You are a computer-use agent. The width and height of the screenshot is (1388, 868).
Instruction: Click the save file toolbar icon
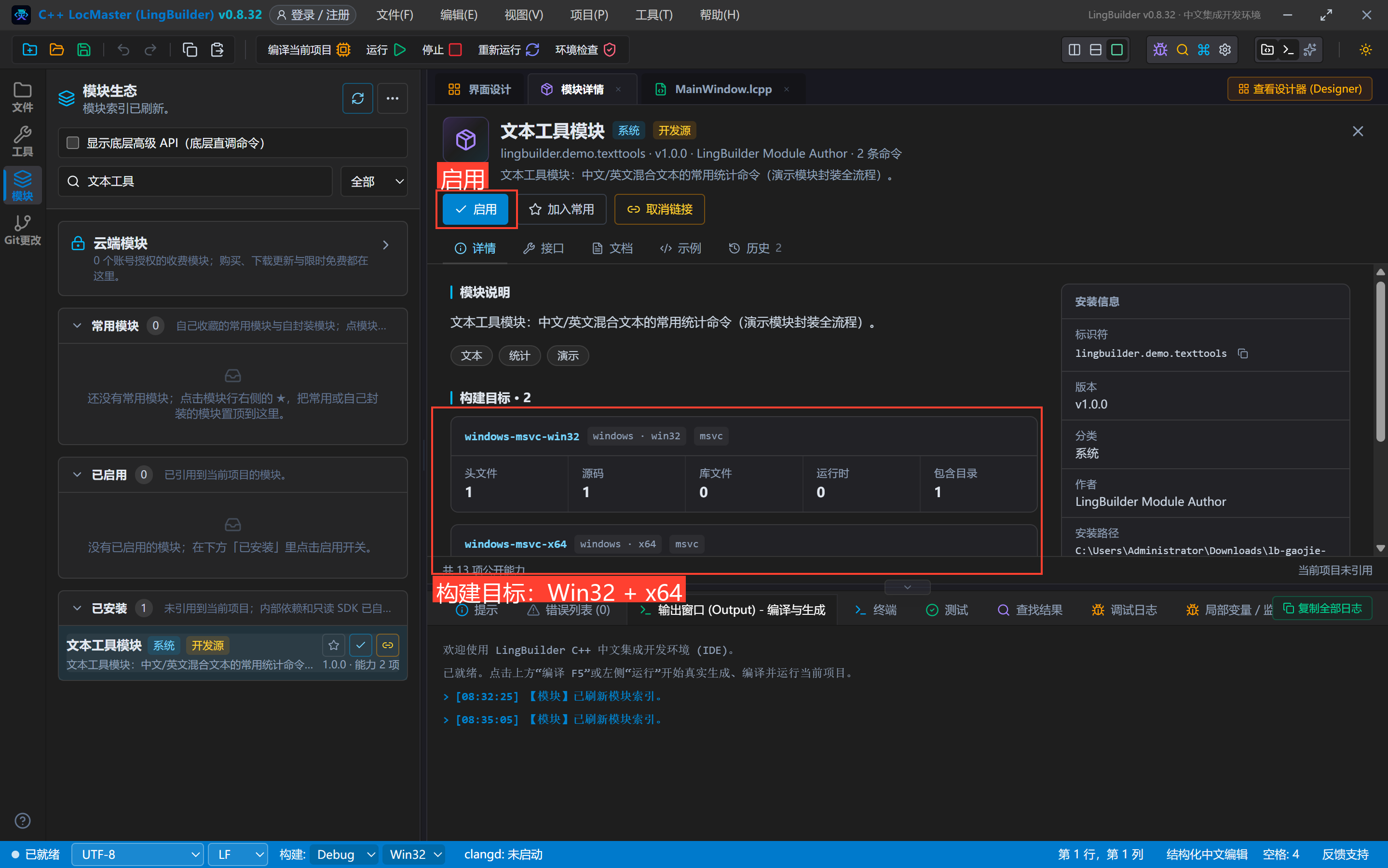[x=84, y=49]
